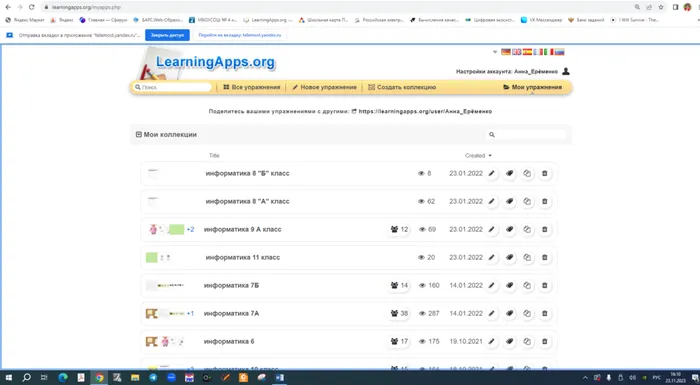Image resolution: width=700 pixels, height=385 pixels.
Task: Copy the информатика 11 класс collection
Action: pos(527,257)
